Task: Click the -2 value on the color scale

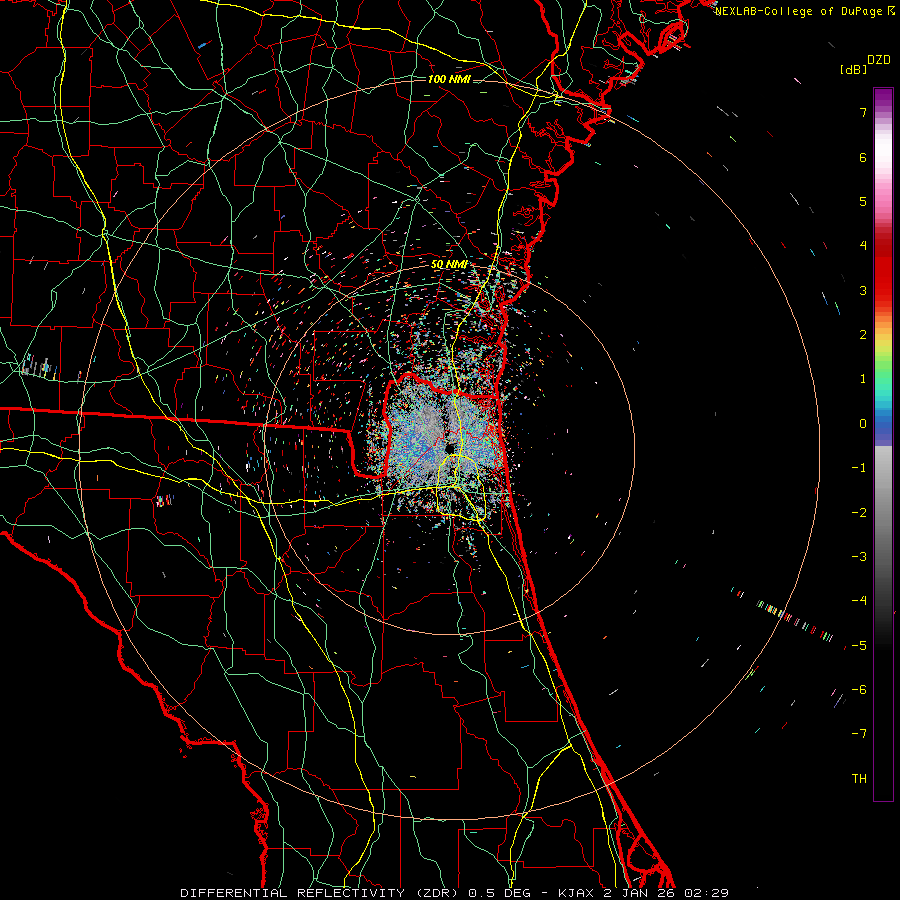Action: pos(859,513)
